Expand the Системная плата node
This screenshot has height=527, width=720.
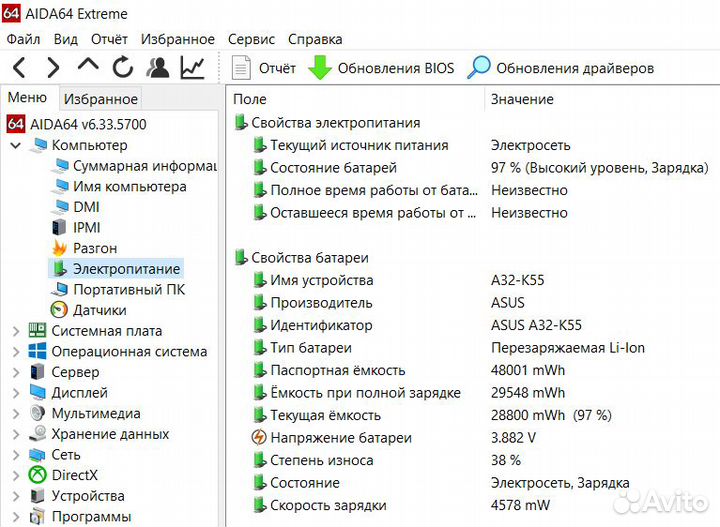pyautogui.click(x=16, y=331)
